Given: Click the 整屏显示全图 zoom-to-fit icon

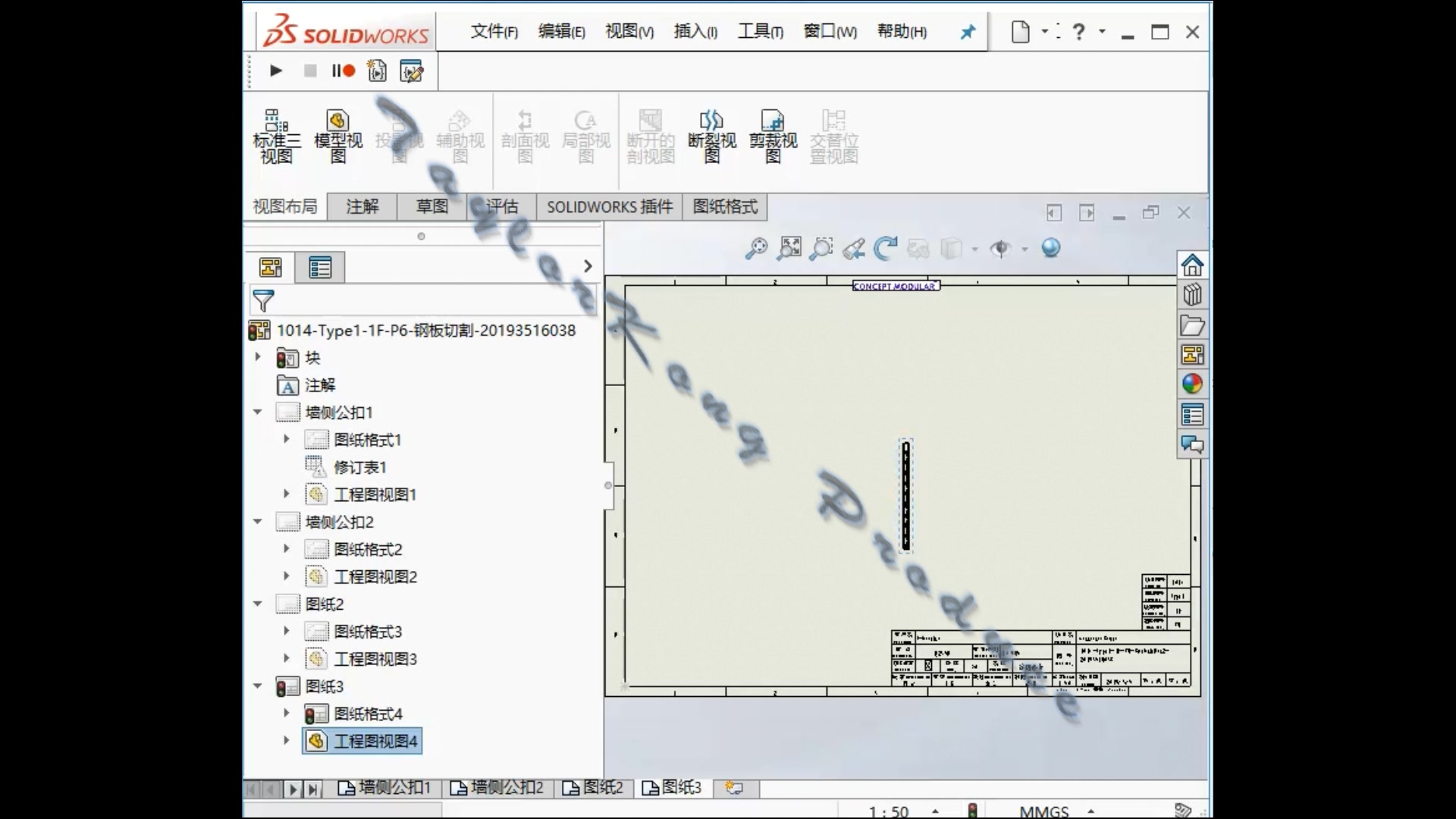Looking at the screenshot, I should tap(789, 248).
